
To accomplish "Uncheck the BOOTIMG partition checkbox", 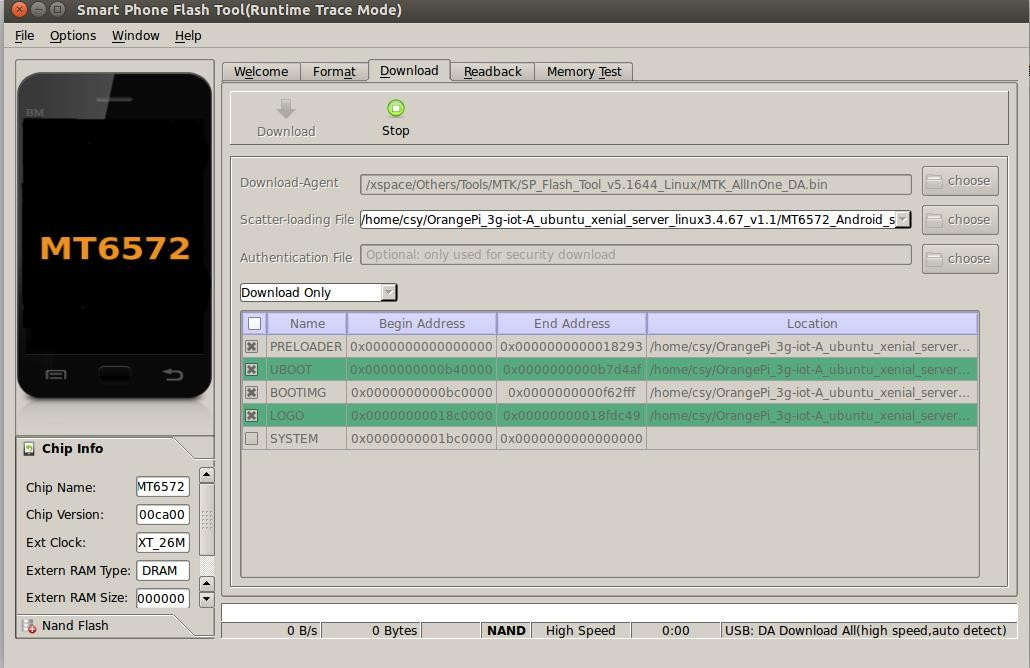I will 252,392.
